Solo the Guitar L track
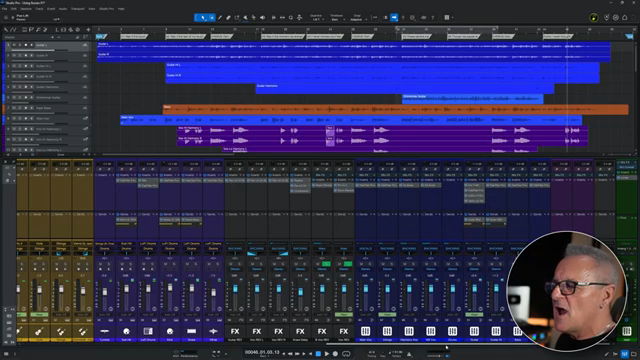640x360 pixels. coord(19,45)
